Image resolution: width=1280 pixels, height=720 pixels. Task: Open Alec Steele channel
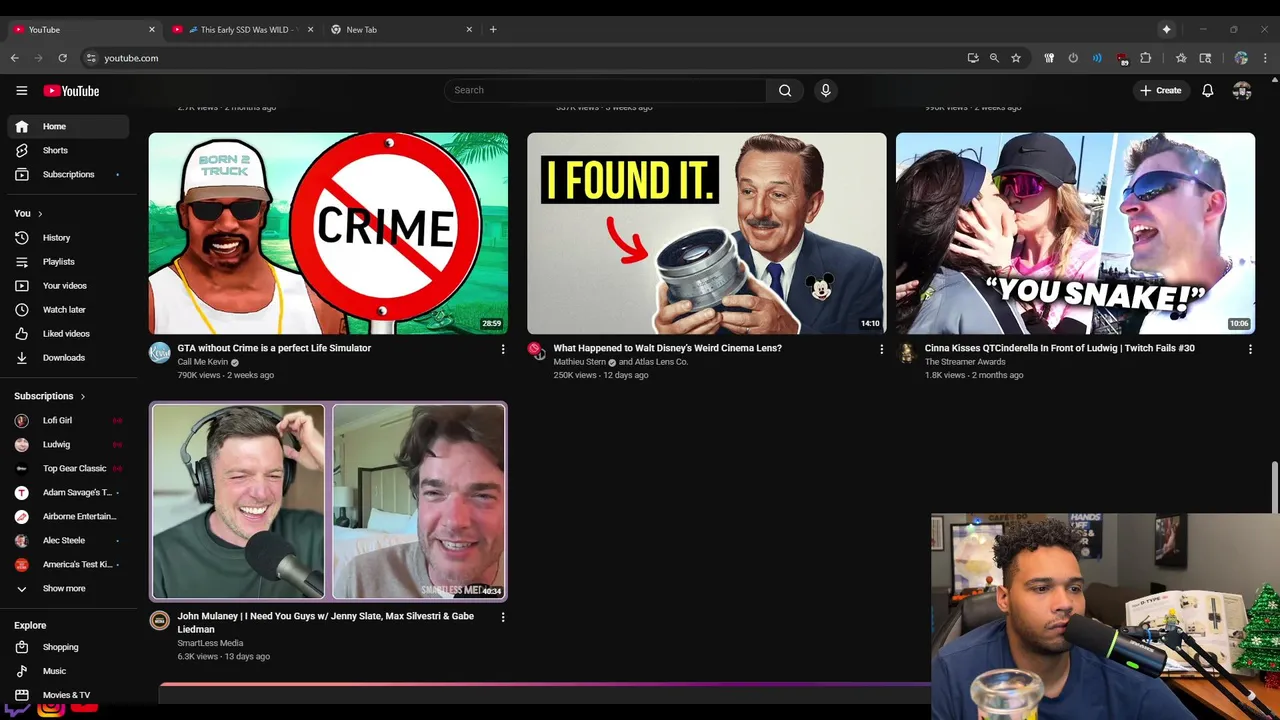(x=68, y=540)
